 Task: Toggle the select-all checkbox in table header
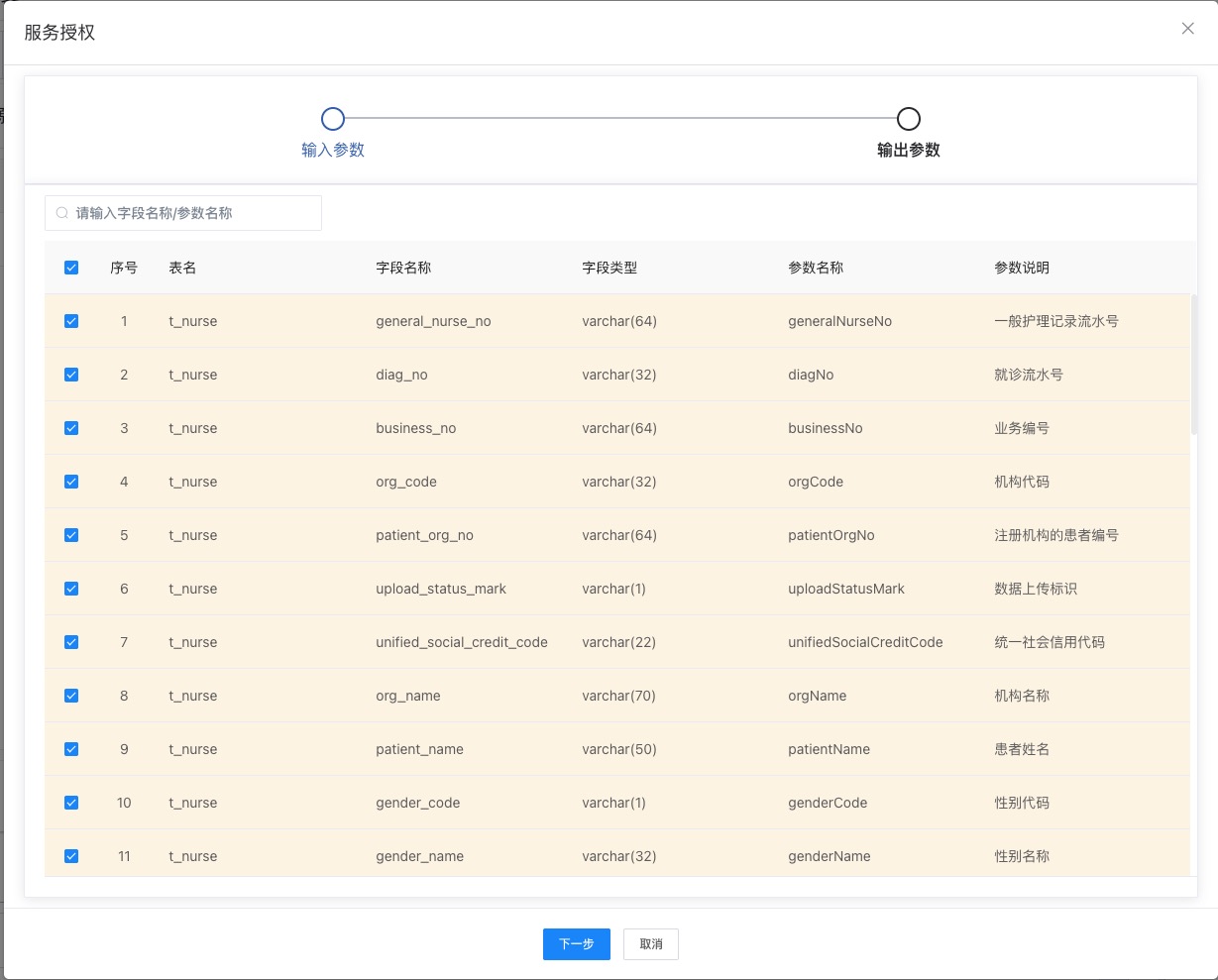[x=71, y=268]
